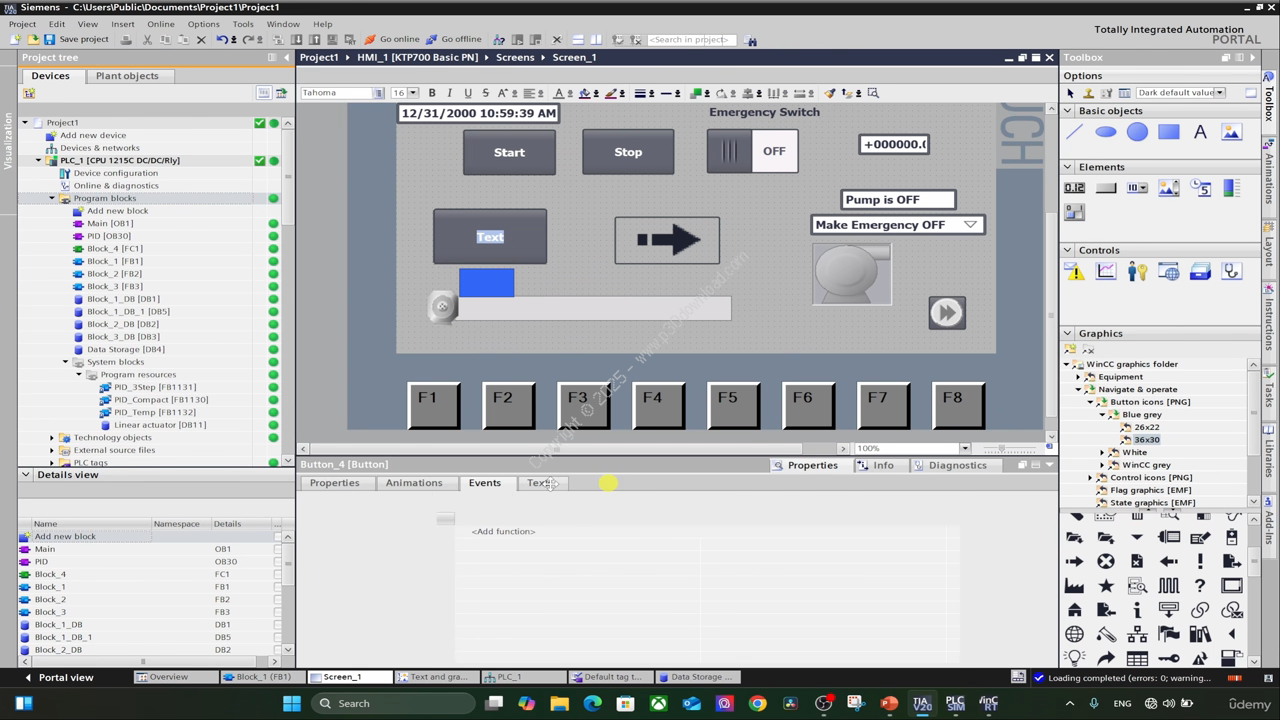The height and width of the screenshot is (720, 1280).
Task: Open File Explorer from the taskbar
Action: (x=559, y=703)
